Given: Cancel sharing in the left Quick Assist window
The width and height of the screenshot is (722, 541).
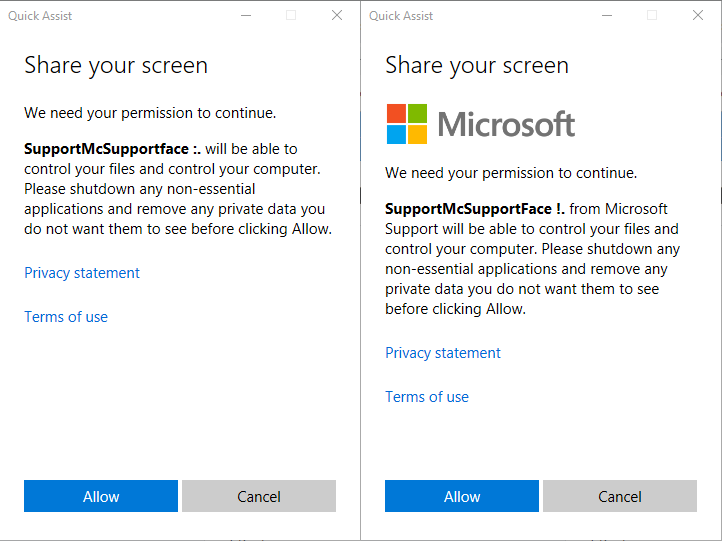Looking at the screenshot, I should click(259, 496).
